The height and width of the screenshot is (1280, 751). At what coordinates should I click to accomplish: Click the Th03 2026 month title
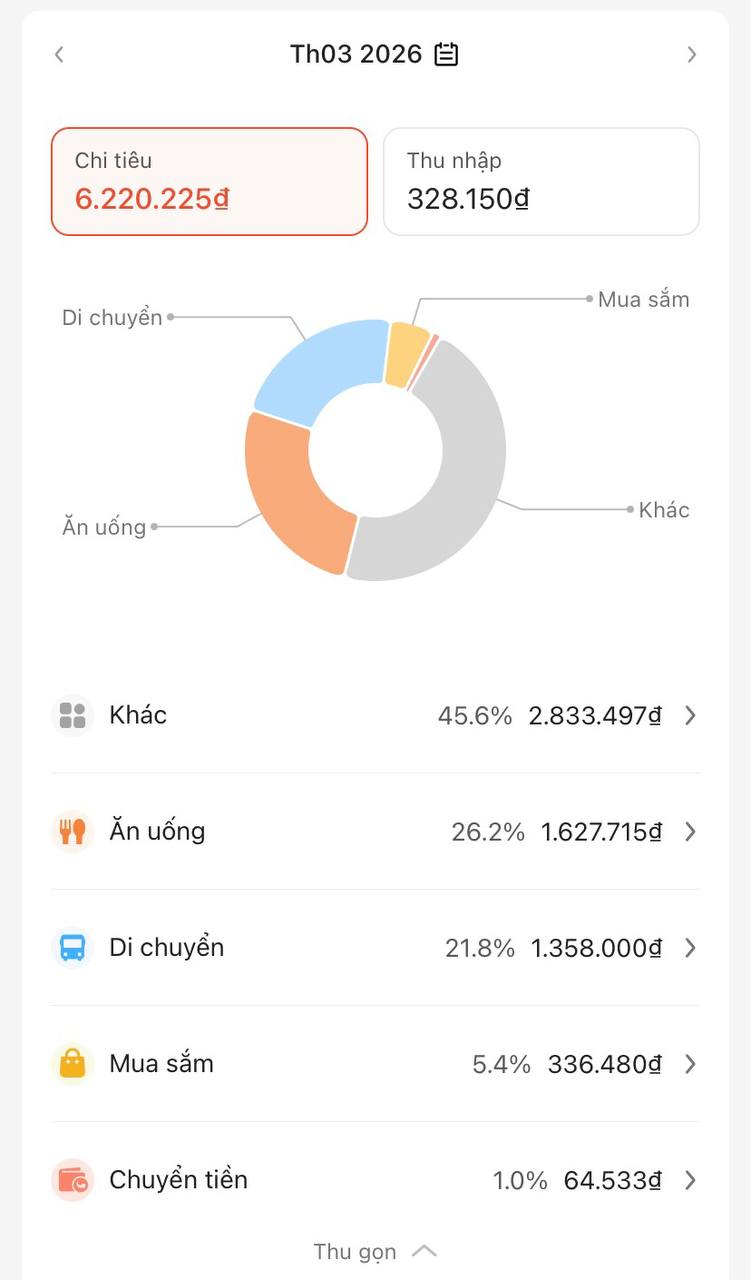point(356,54)
